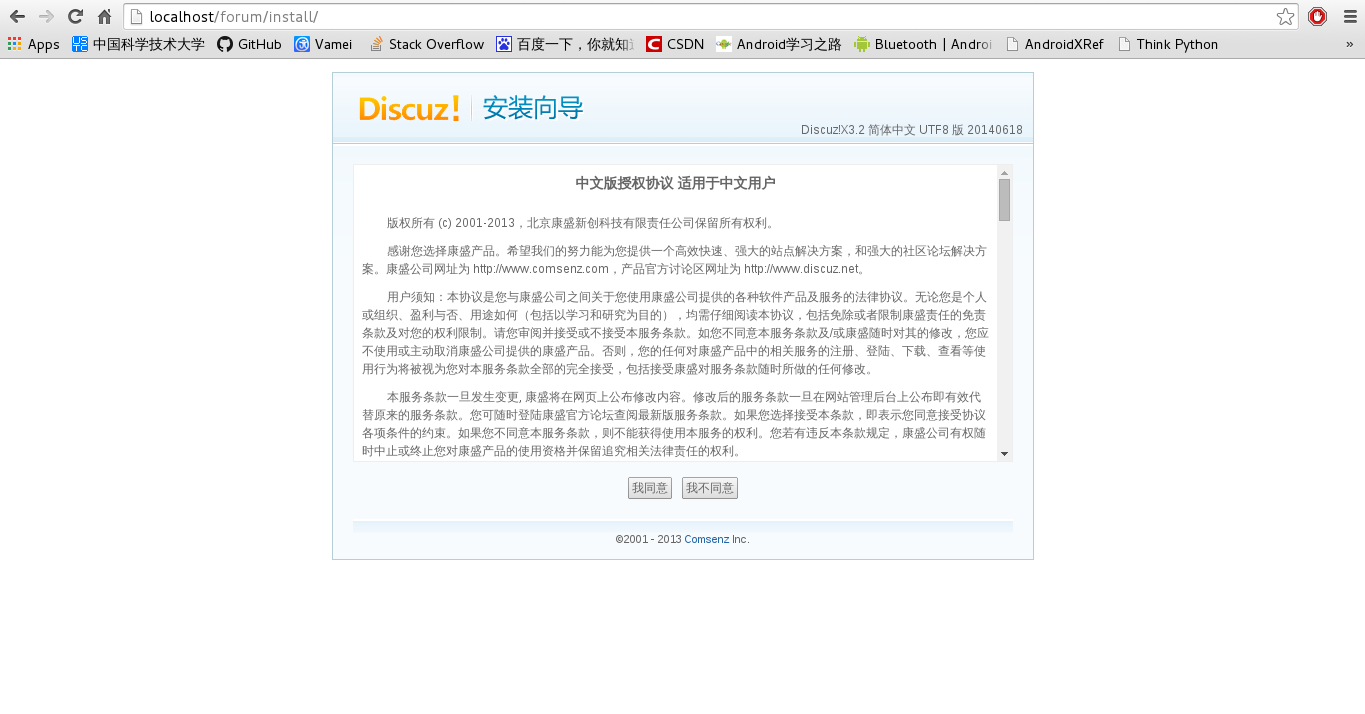Open the Apps shortcut in bookmarks bar
Screen dimensions: 1365x714
pyautogui.click(x=33, y=44)
